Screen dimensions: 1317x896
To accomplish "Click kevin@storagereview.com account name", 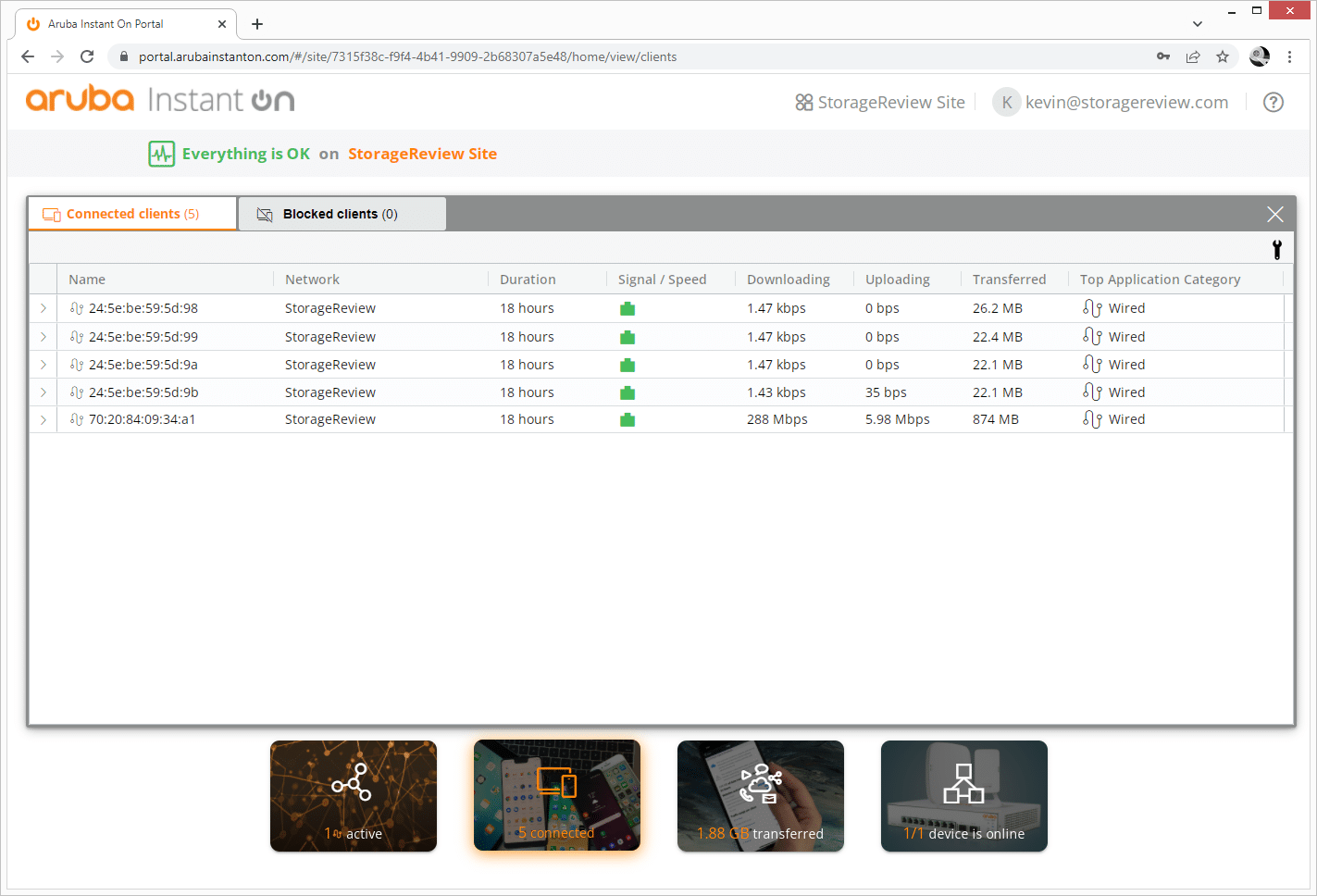I will 1126,102.
